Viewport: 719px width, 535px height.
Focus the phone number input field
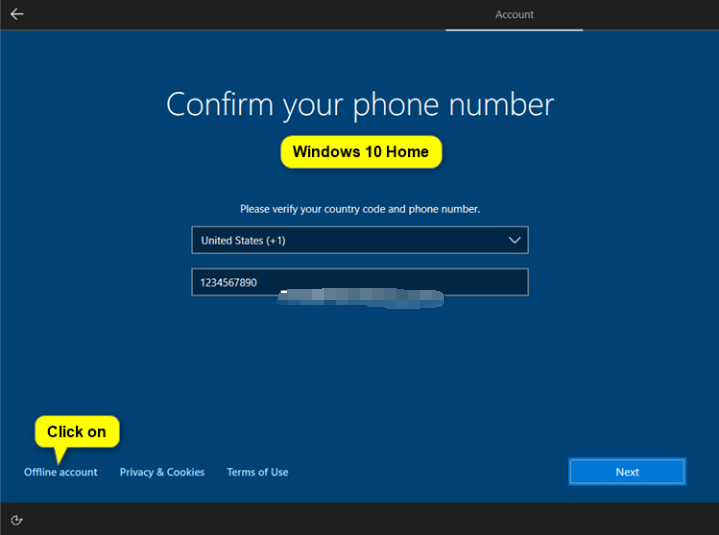(x=359, y=283)
